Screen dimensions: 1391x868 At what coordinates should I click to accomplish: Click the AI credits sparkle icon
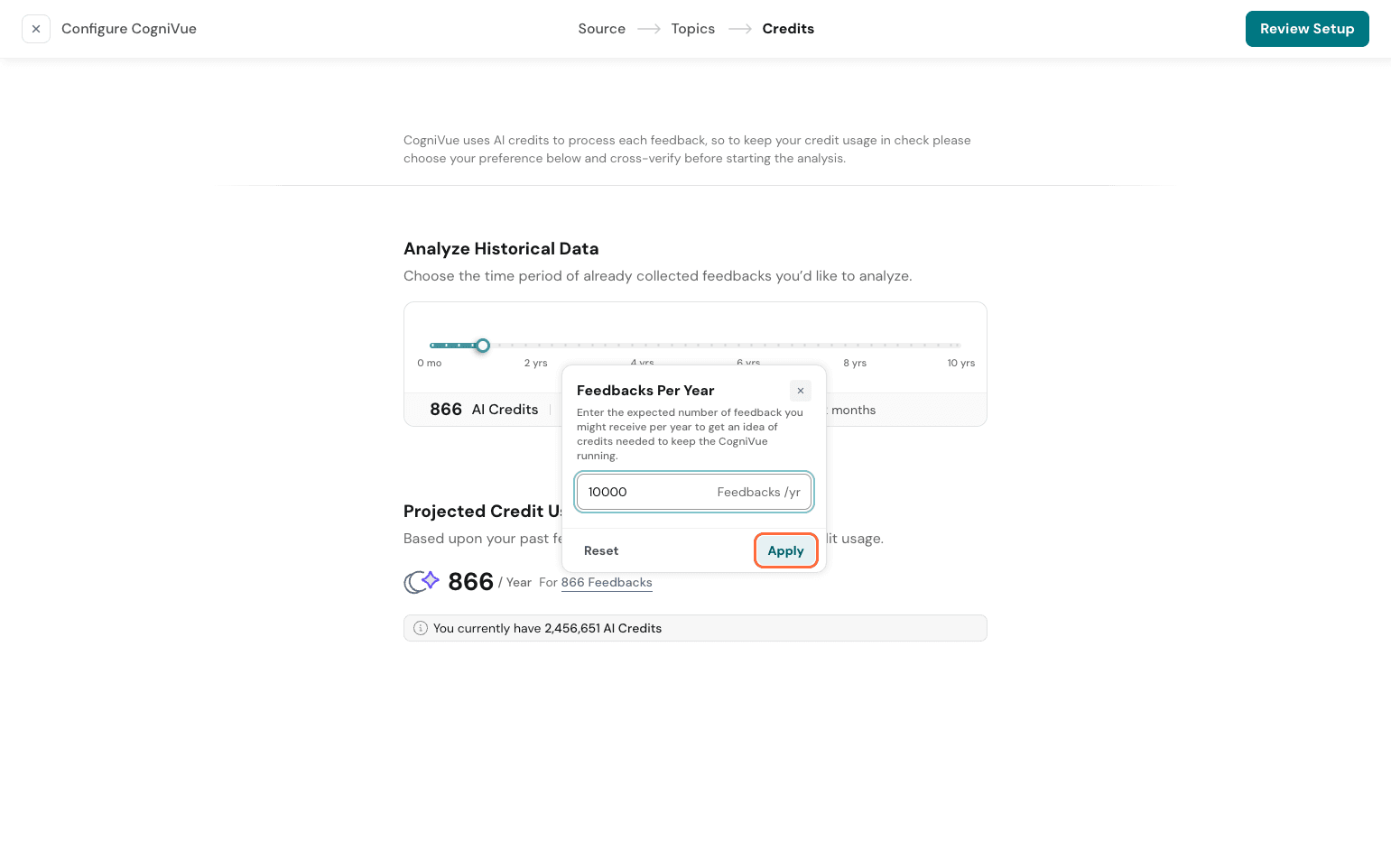pos(421,582)
